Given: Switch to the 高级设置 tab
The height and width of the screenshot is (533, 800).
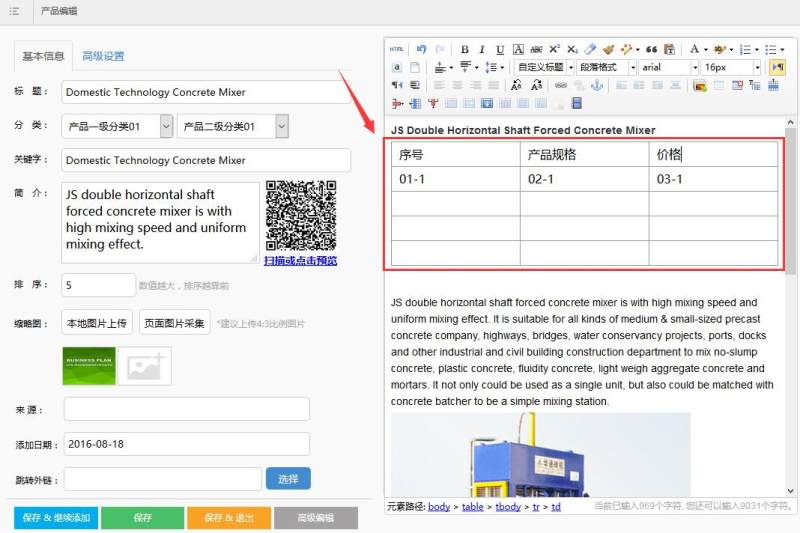Looking at the screenshot, I should [103, 56].
